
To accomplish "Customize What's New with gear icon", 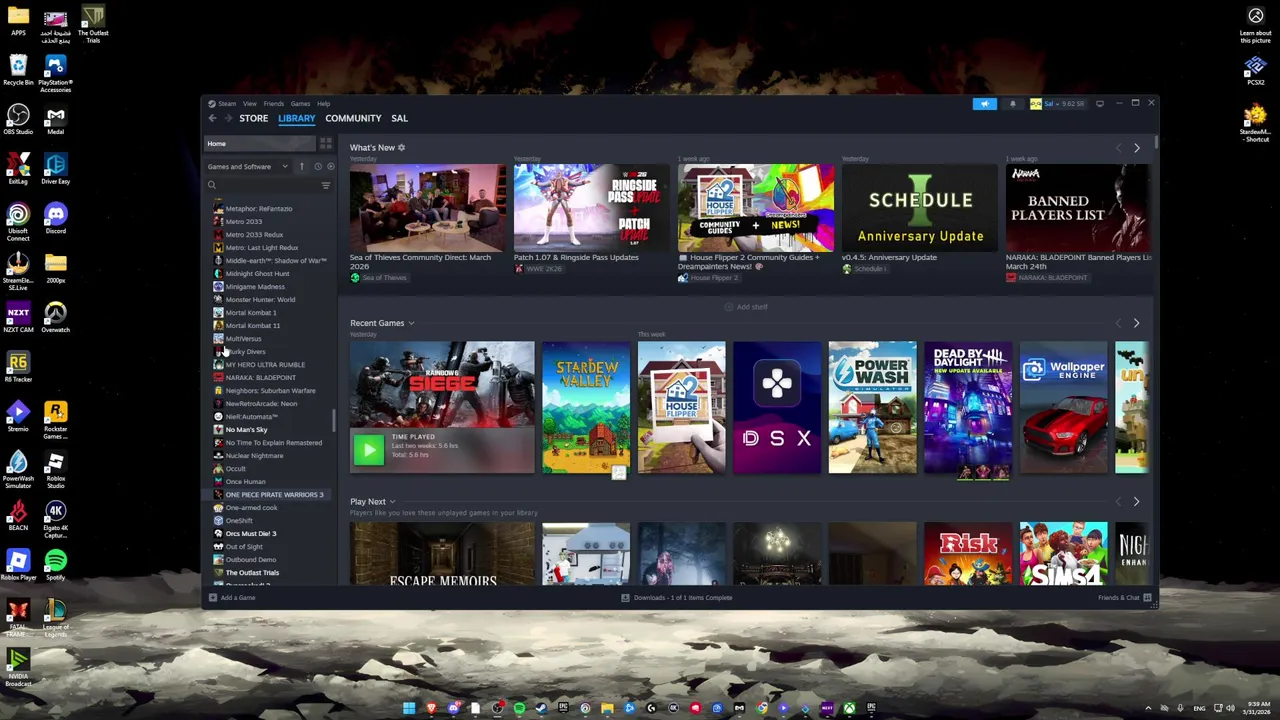I will tap(401, 148).
